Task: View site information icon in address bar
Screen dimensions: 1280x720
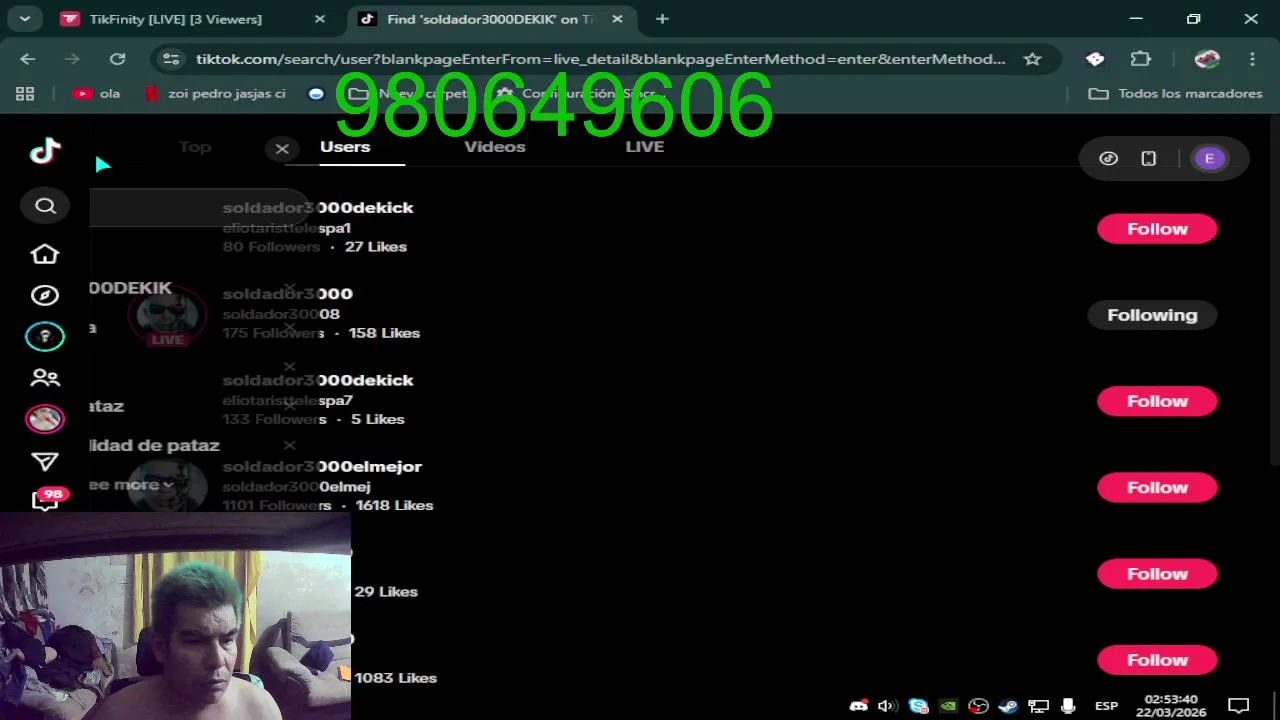Action: [171, 59]
